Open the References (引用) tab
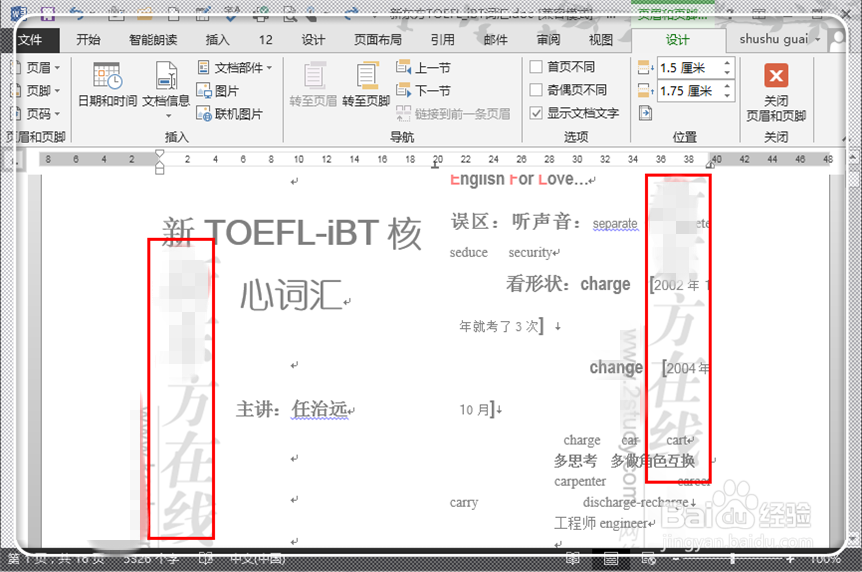The image size is (862, 572). 443,40
